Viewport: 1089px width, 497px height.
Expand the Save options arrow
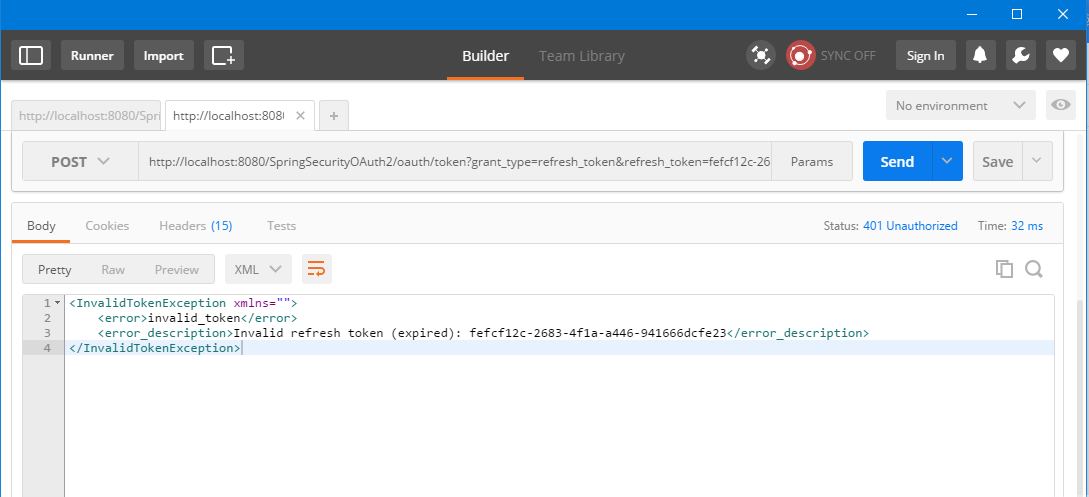pos(1037,161)
